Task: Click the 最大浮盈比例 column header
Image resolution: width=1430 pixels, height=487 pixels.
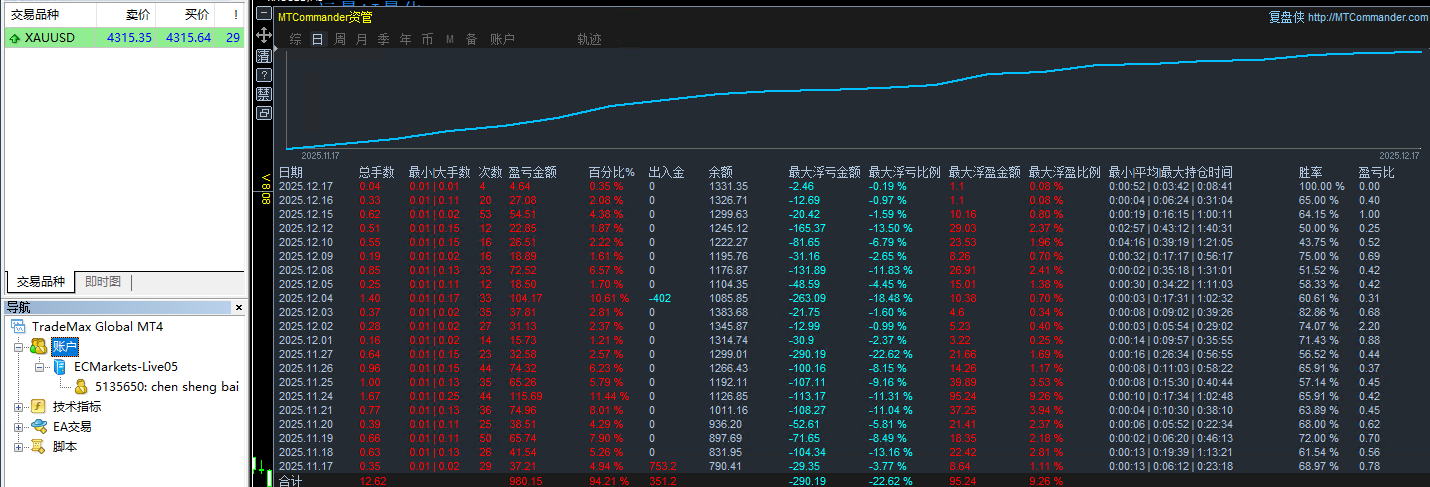Action: (1065, 172)
